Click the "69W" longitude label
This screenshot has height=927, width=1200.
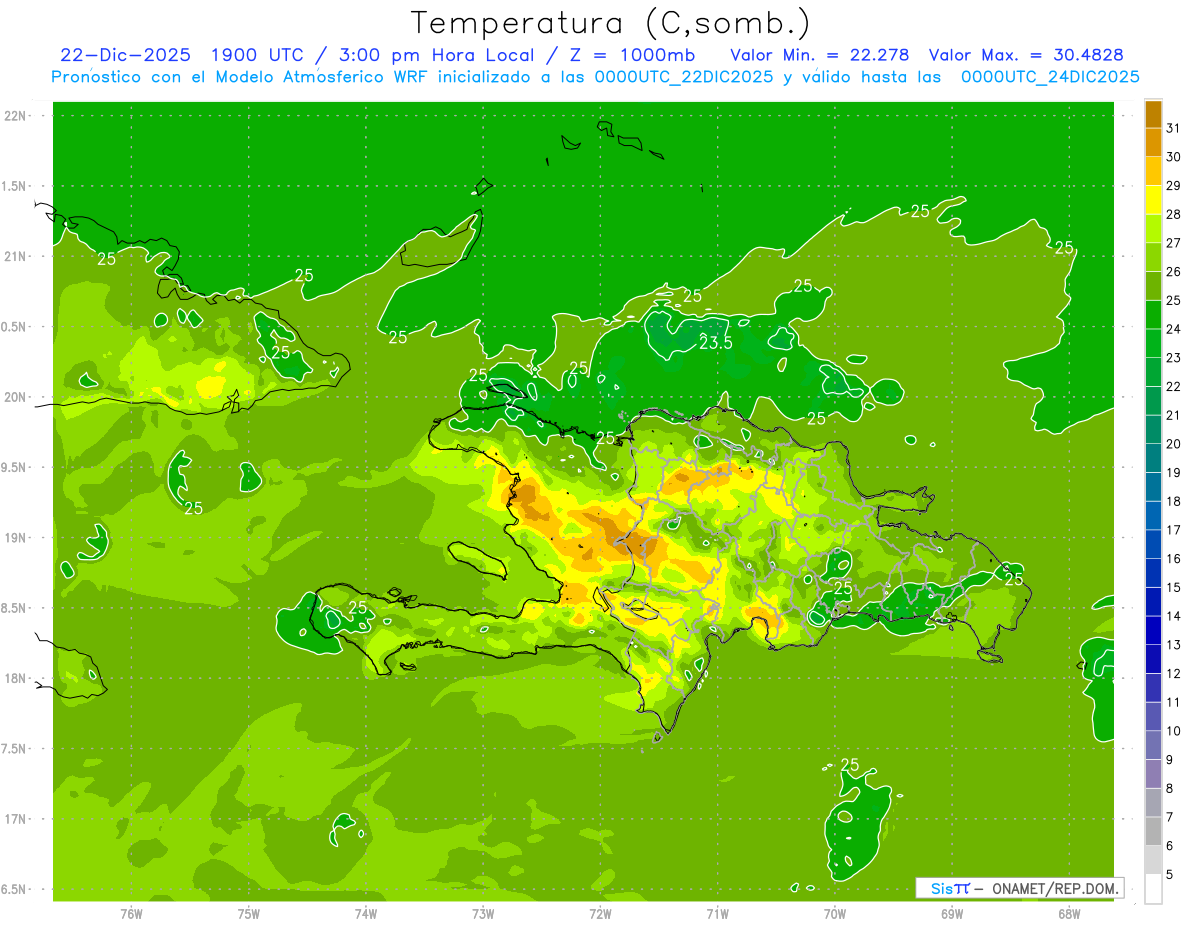click(952, 913)
